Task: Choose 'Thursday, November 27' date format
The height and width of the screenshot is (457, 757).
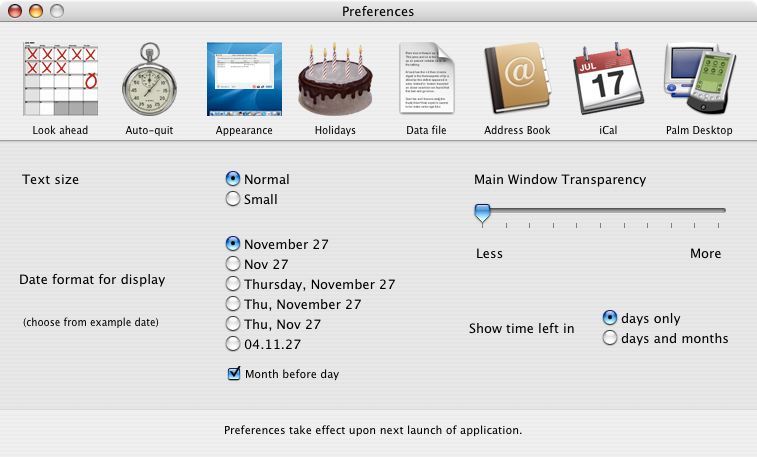Action: click(233, 284)
